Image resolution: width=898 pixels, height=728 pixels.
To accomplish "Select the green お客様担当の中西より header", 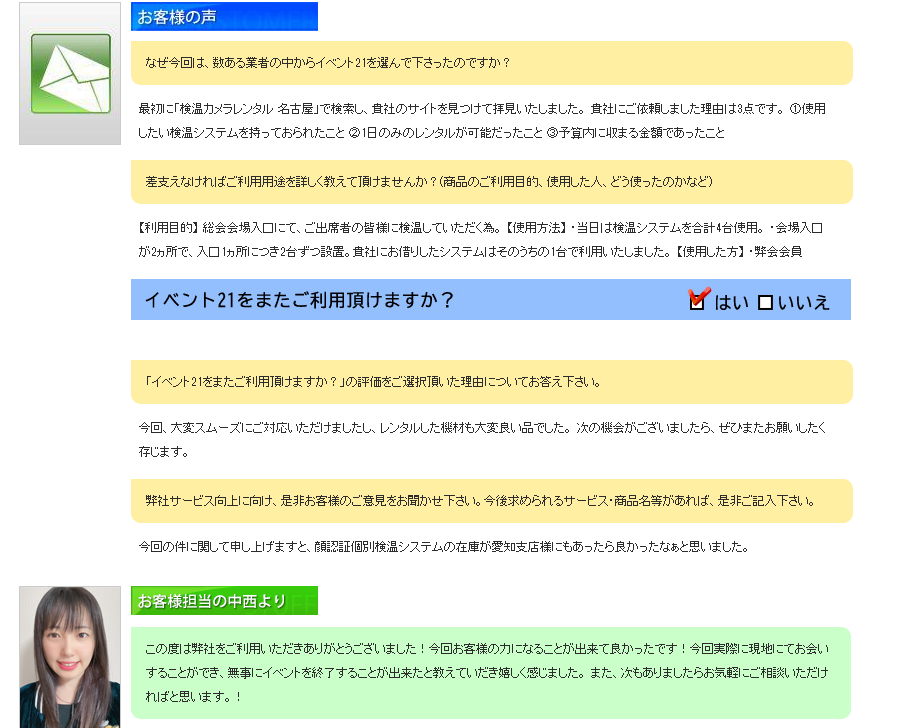I will [224, 601].
